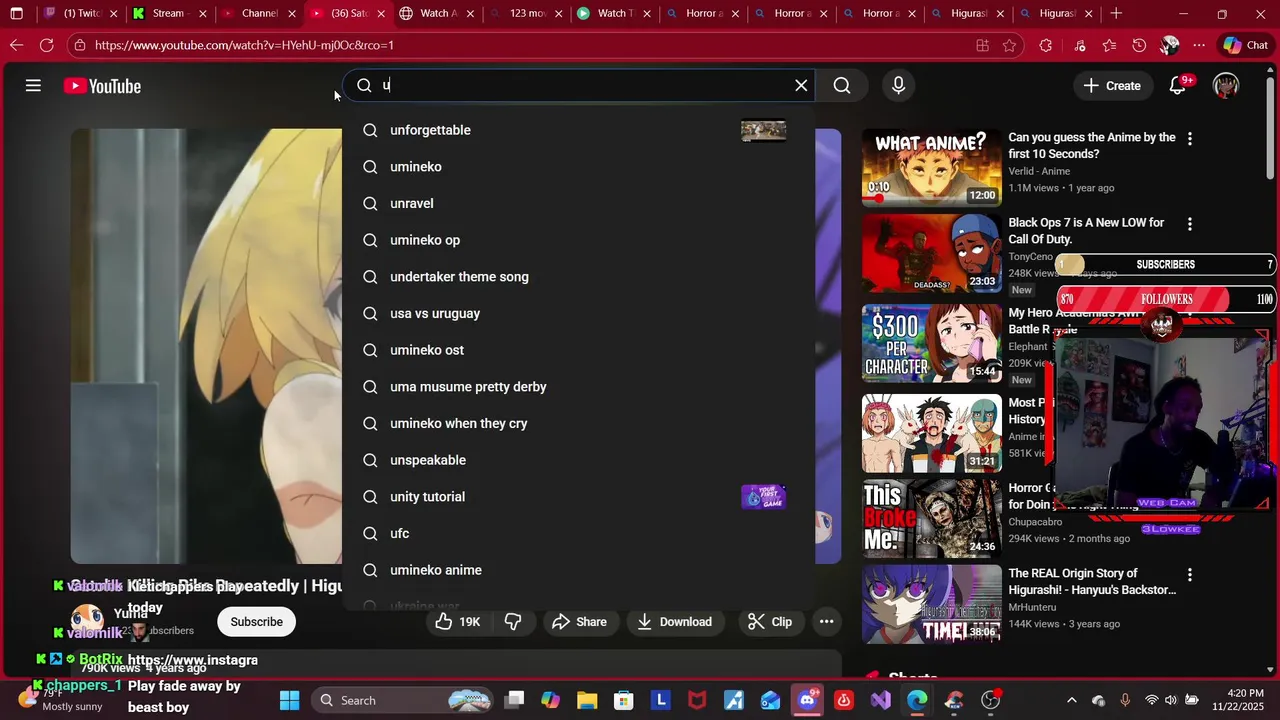Select suggestion "usa vs uruguay"
This screenshot has width=1280, height=720.
point(578,313)
